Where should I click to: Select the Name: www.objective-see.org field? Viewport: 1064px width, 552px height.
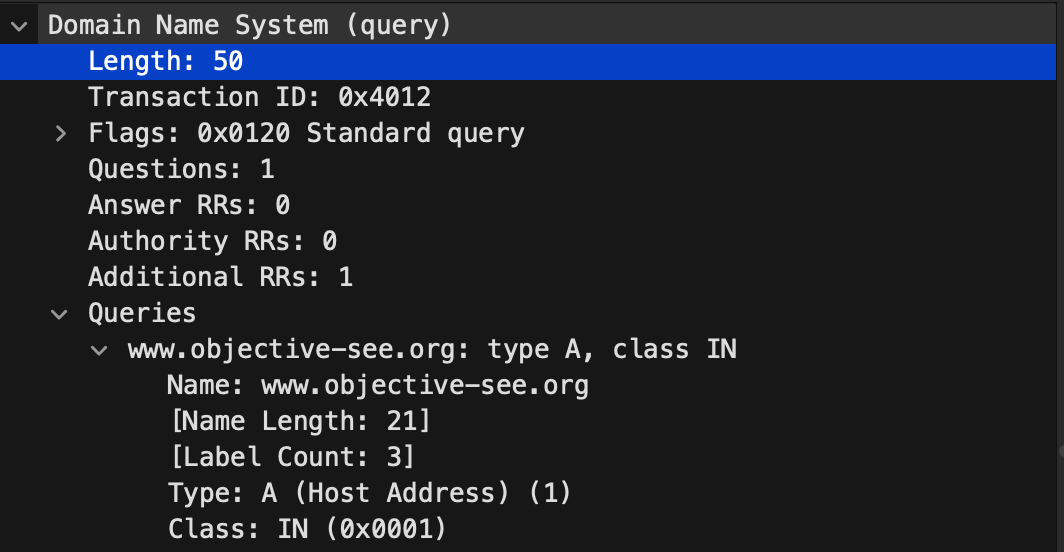[x=528, y=386]
